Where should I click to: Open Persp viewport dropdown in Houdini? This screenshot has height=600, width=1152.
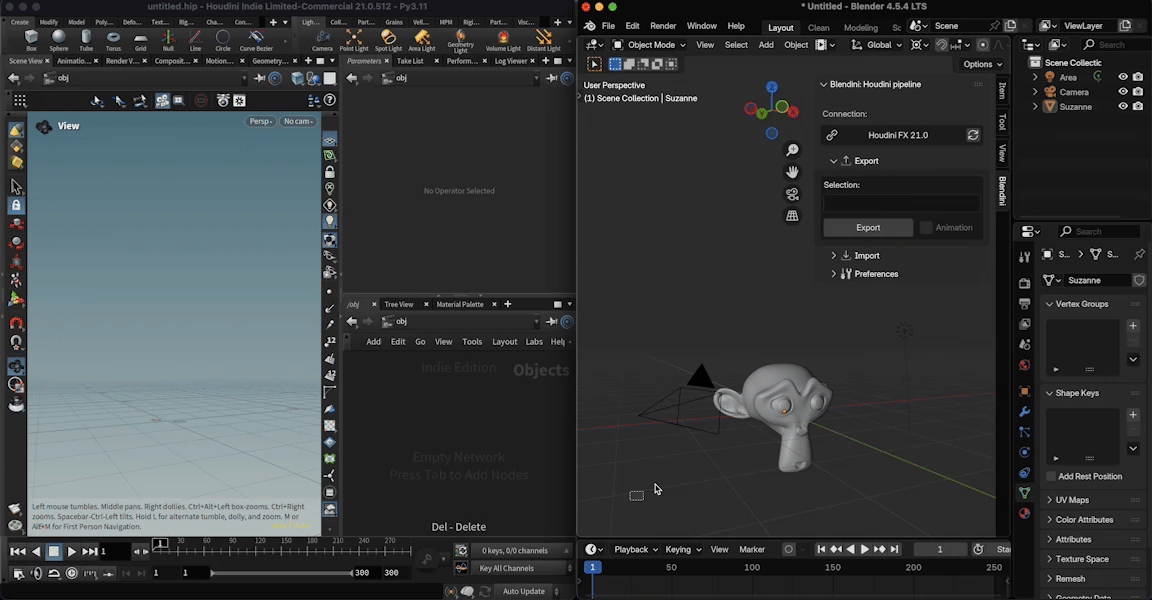260,121
